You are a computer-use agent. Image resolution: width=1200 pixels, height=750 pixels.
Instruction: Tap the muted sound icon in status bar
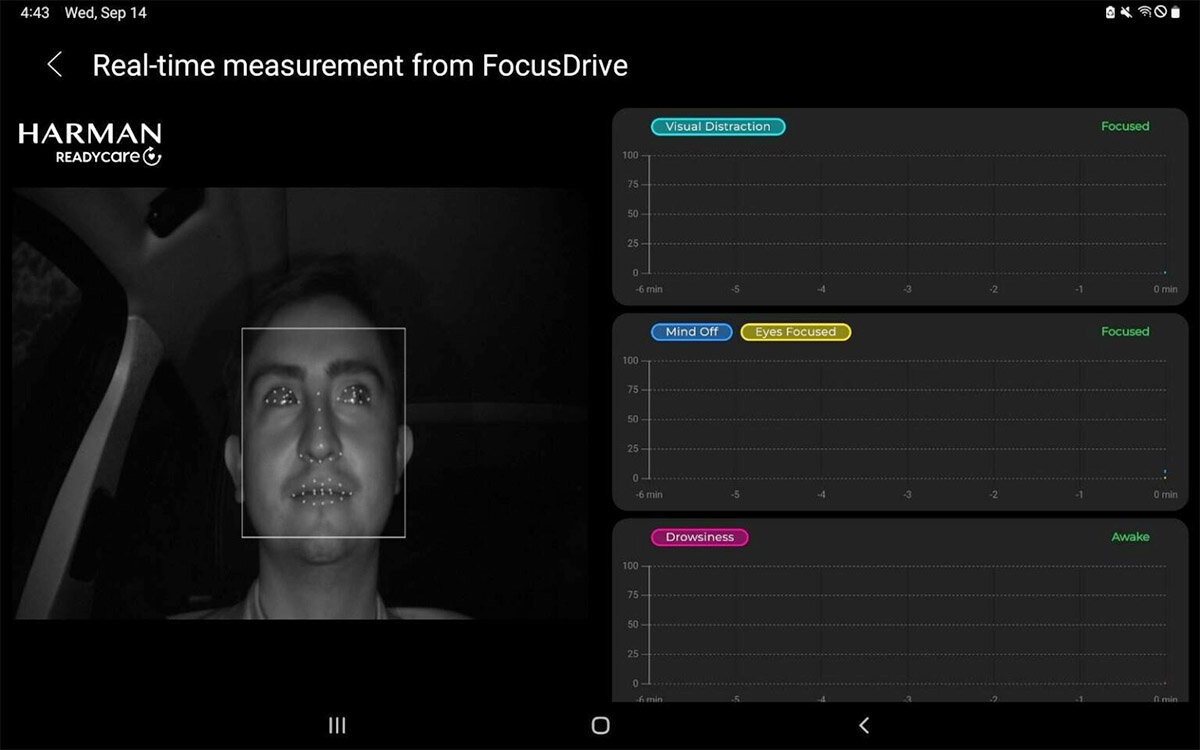click(x=1127, y=12)
